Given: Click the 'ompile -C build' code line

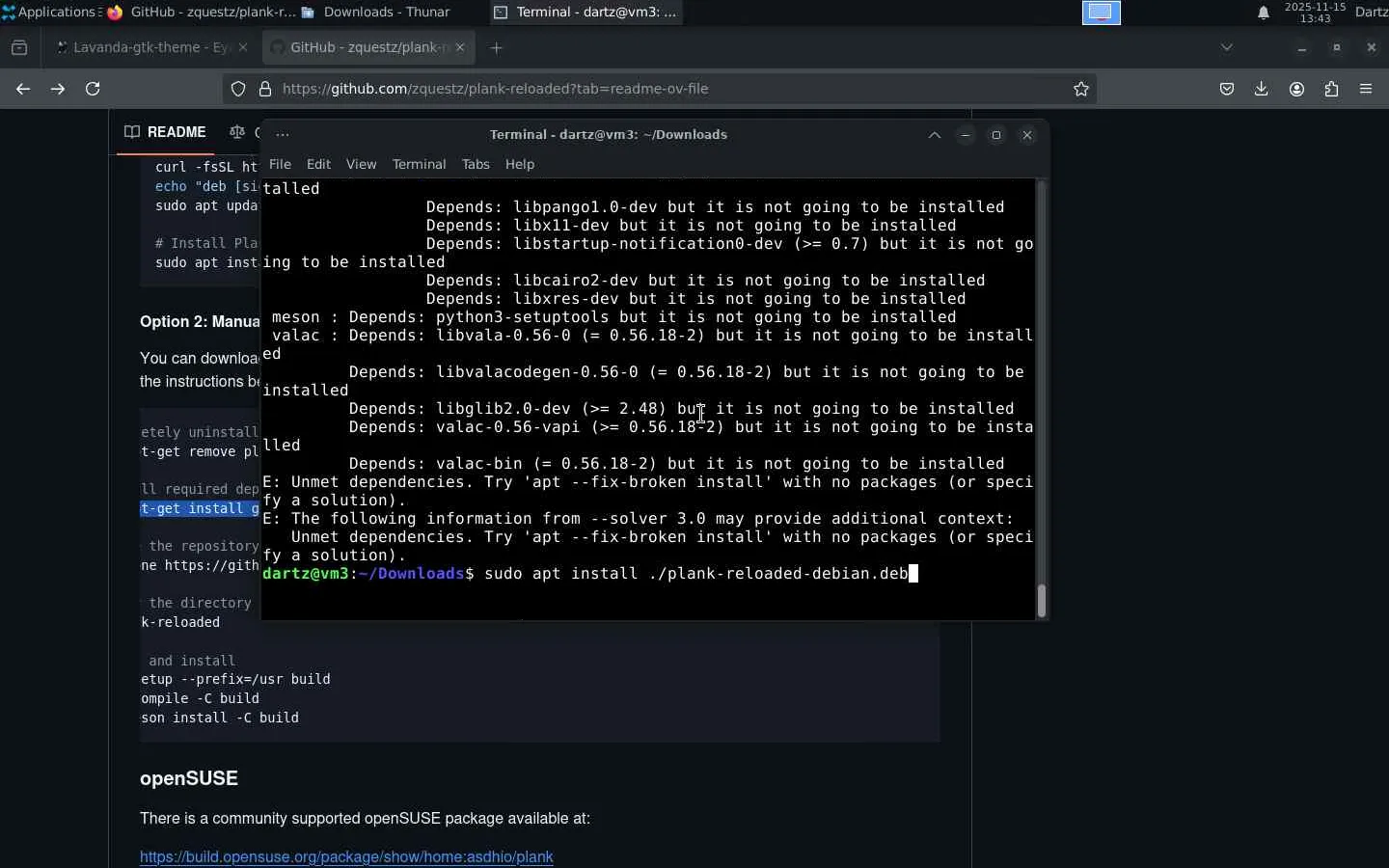Looking at the screenshot, I should pos(201,698).
